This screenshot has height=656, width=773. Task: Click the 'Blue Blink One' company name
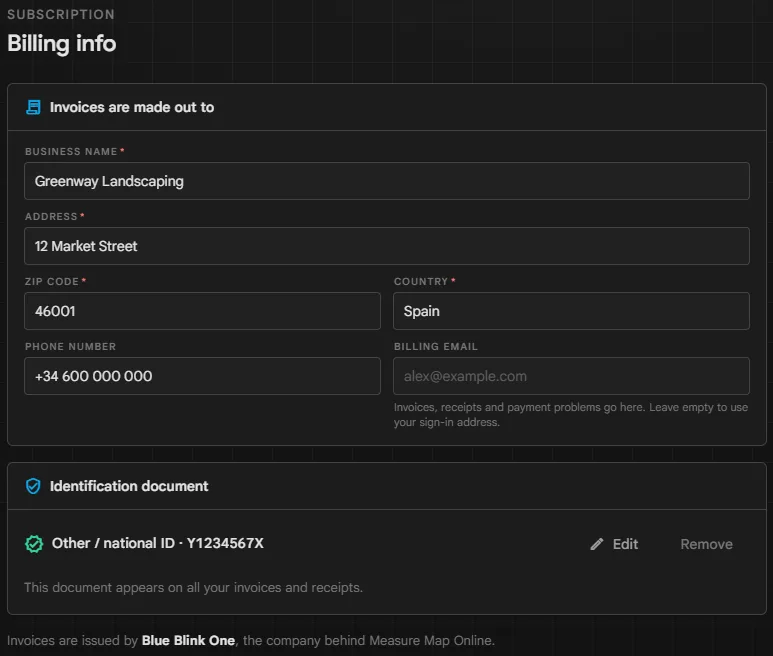pos(188,640)
